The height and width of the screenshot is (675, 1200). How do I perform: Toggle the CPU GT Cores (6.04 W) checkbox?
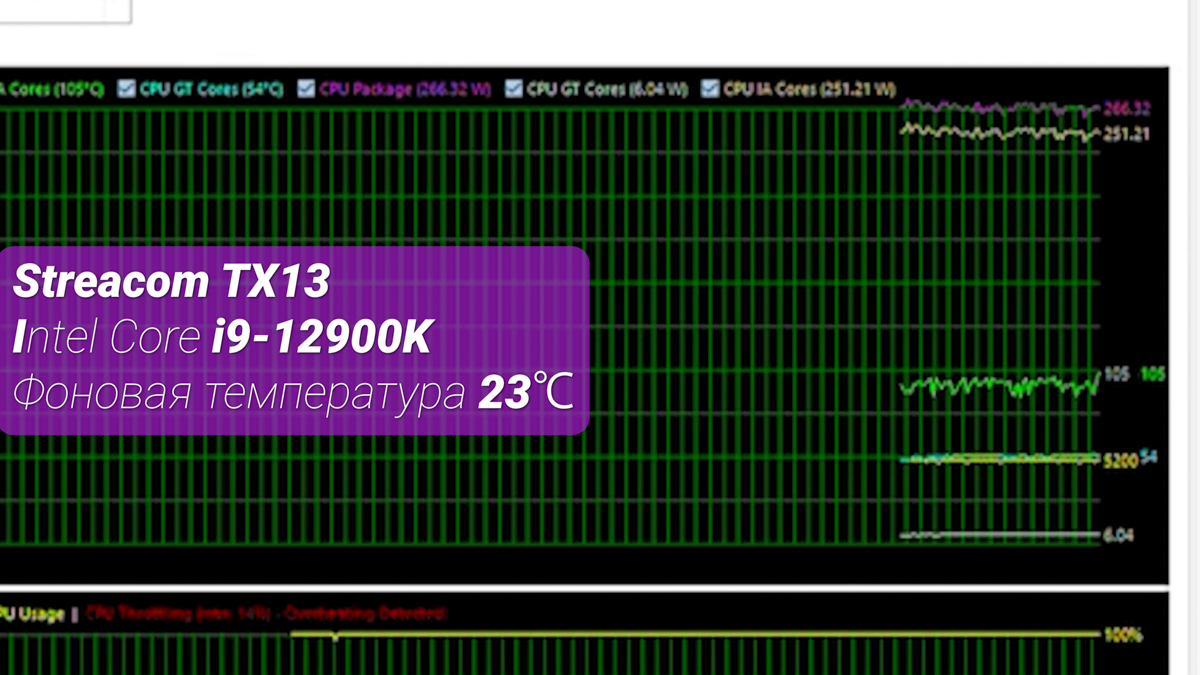coord(513,89)
